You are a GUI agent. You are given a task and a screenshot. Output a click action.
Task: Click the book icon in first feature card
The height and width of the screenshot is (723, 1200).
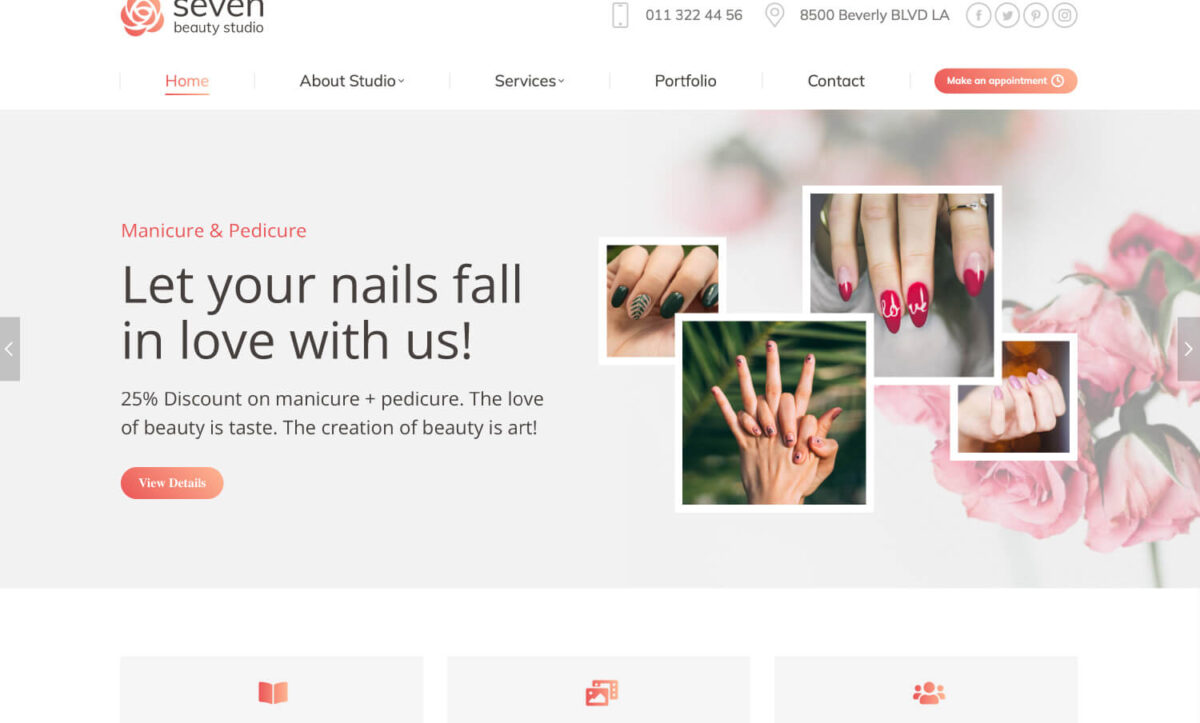pyautogui.click(x=273, y=692)
